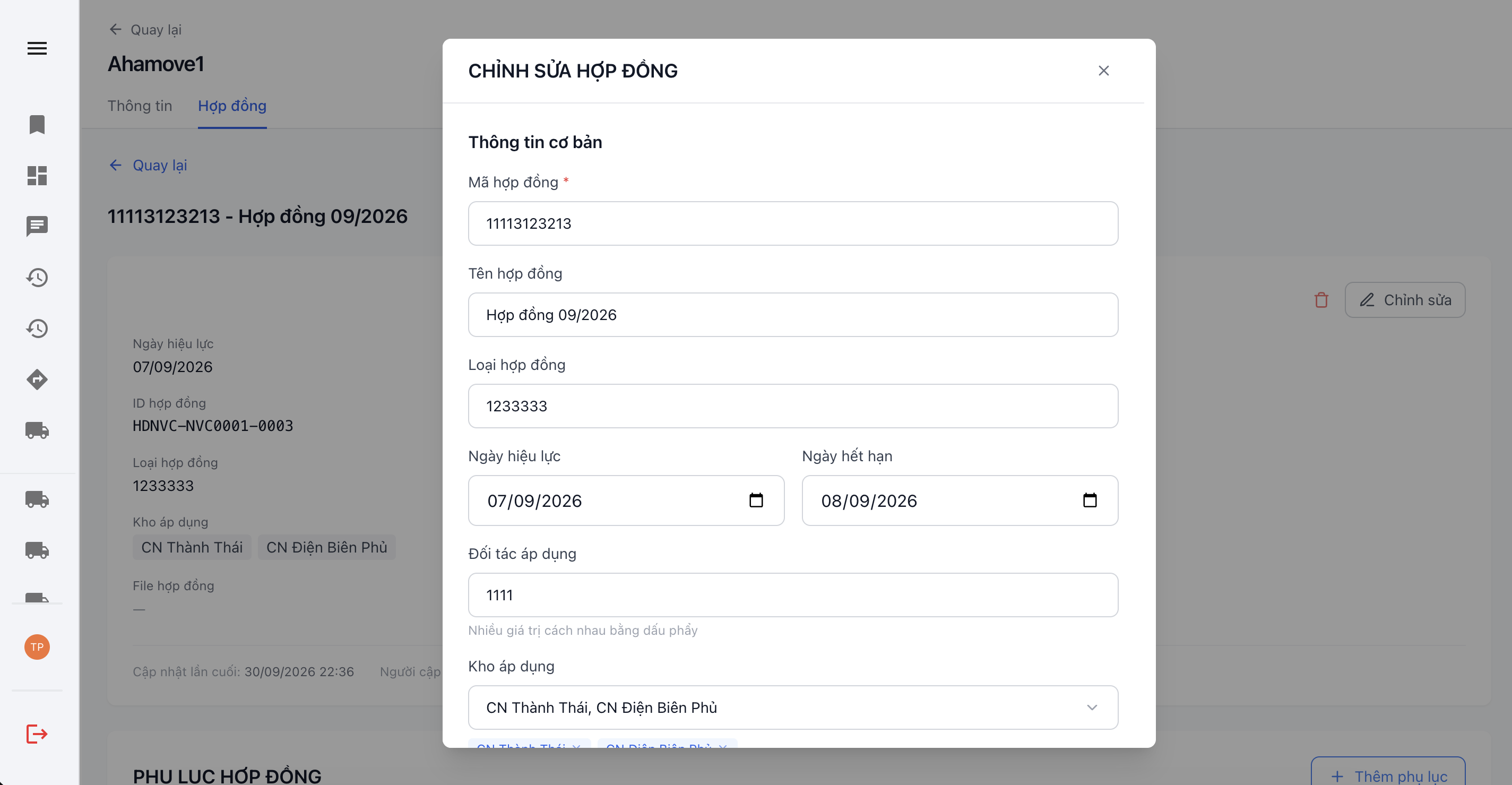This screenshot has width=1512, height=785.
Task: Open the dashboard grid icon in sidebar
Action: tap(37, 176)
